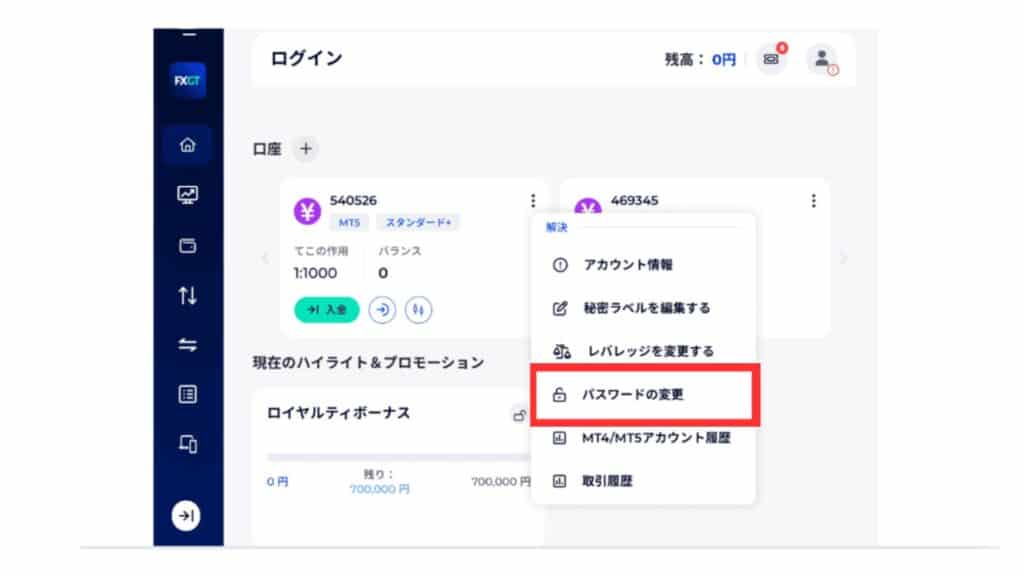Click the green 入金 deposit button

tap(327, 310)
